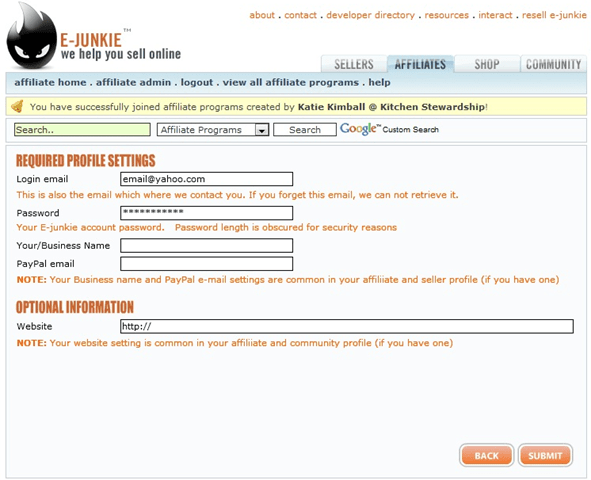Click the Your/Business Name field
591x480 pixels.
207,245
